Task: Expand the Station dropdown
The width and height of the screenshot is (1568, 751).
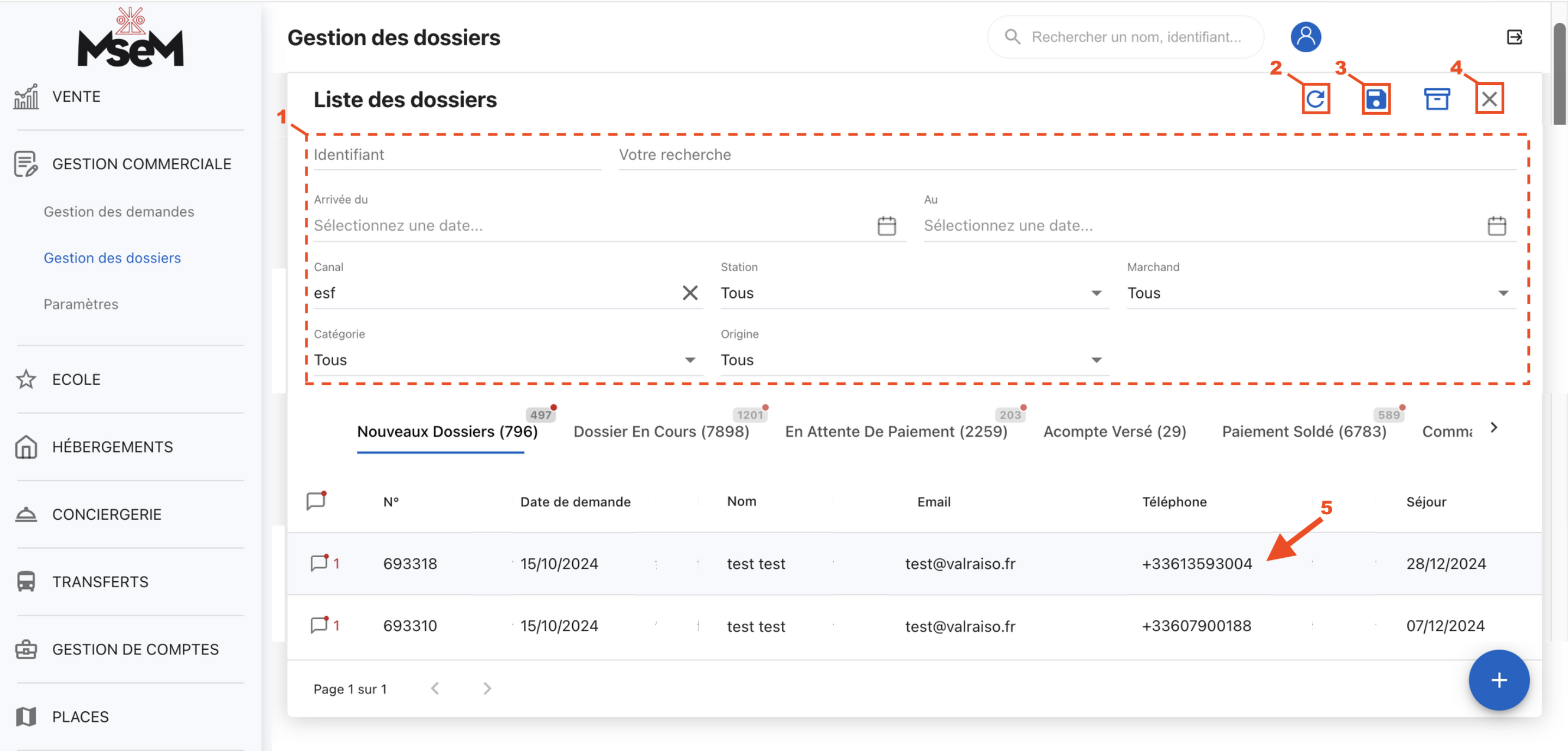Action: [x=1095, y=293]
